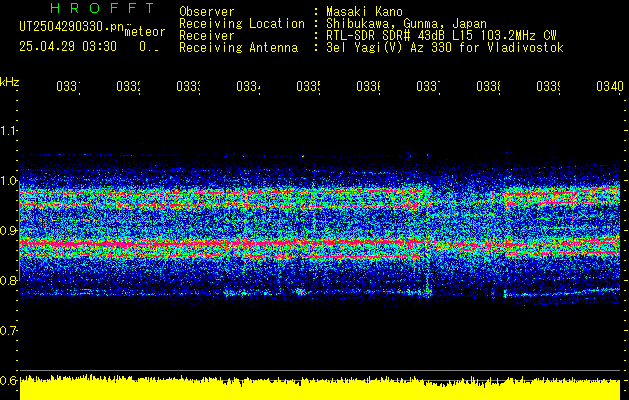The width and height of the screenshot is (629, 400).
Task: Click the first time marker 0331
Action: click(x=68, y=86)
